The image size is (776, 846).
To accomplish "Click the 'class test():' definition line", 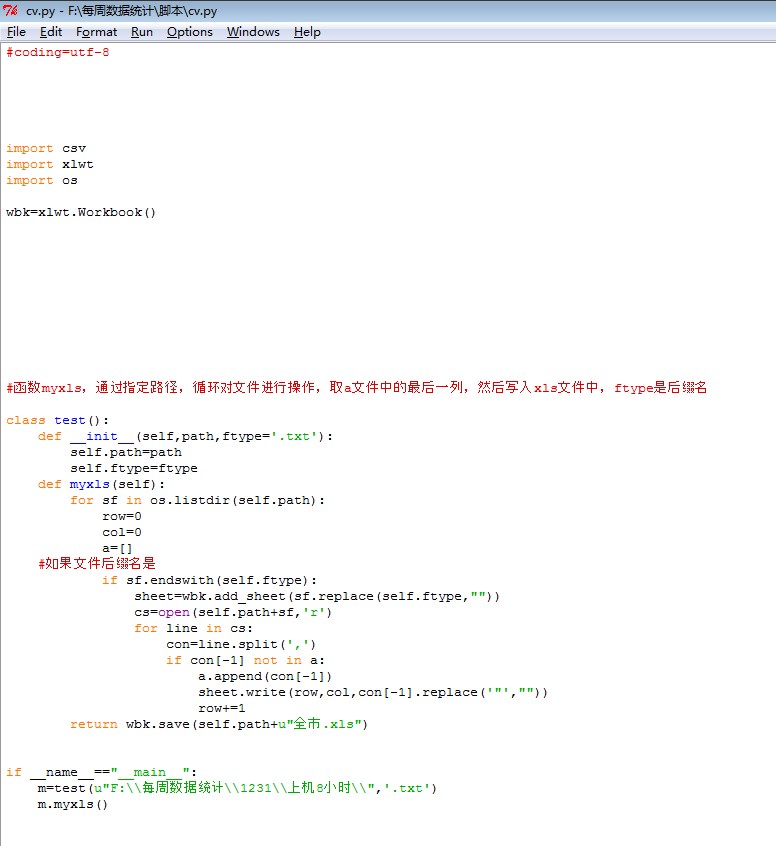I will (x=58, y=420).
